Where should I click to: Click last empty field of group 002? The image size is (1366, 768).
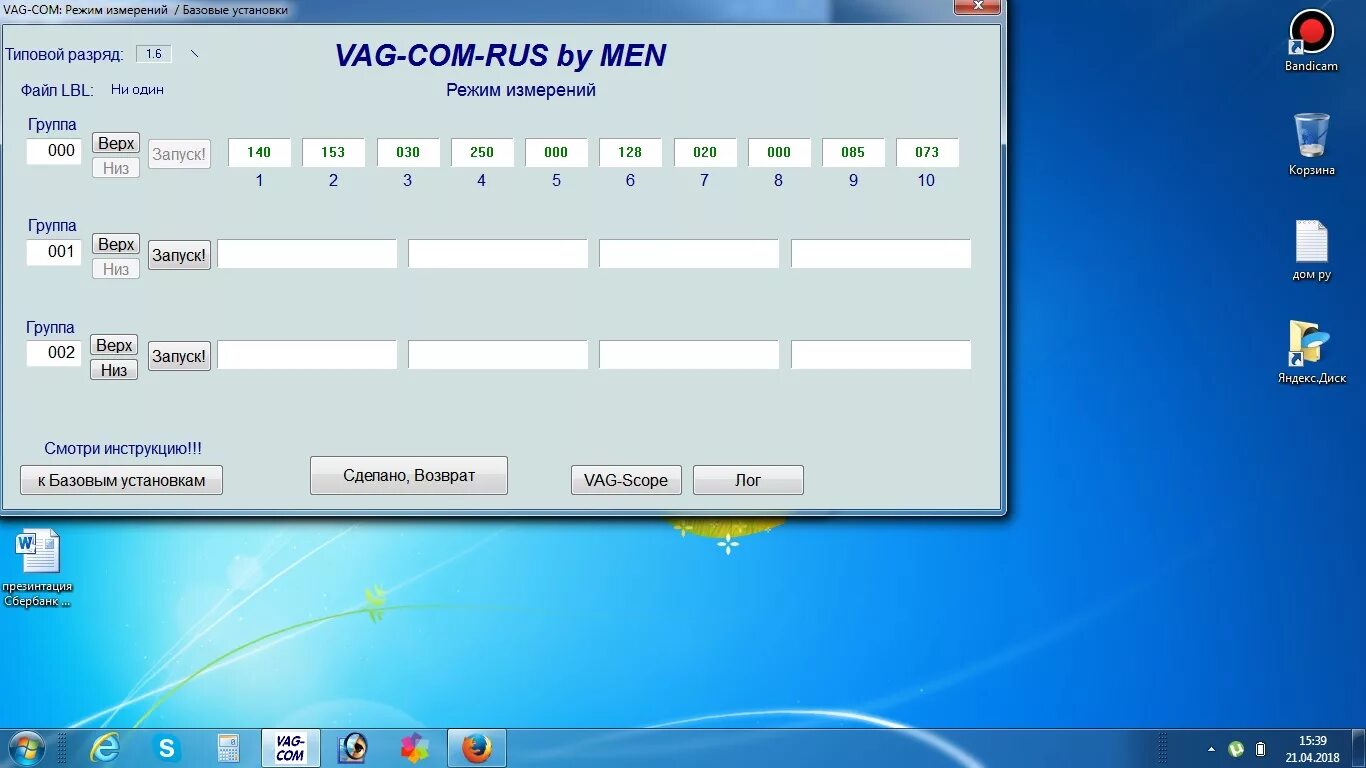point(881,355)
